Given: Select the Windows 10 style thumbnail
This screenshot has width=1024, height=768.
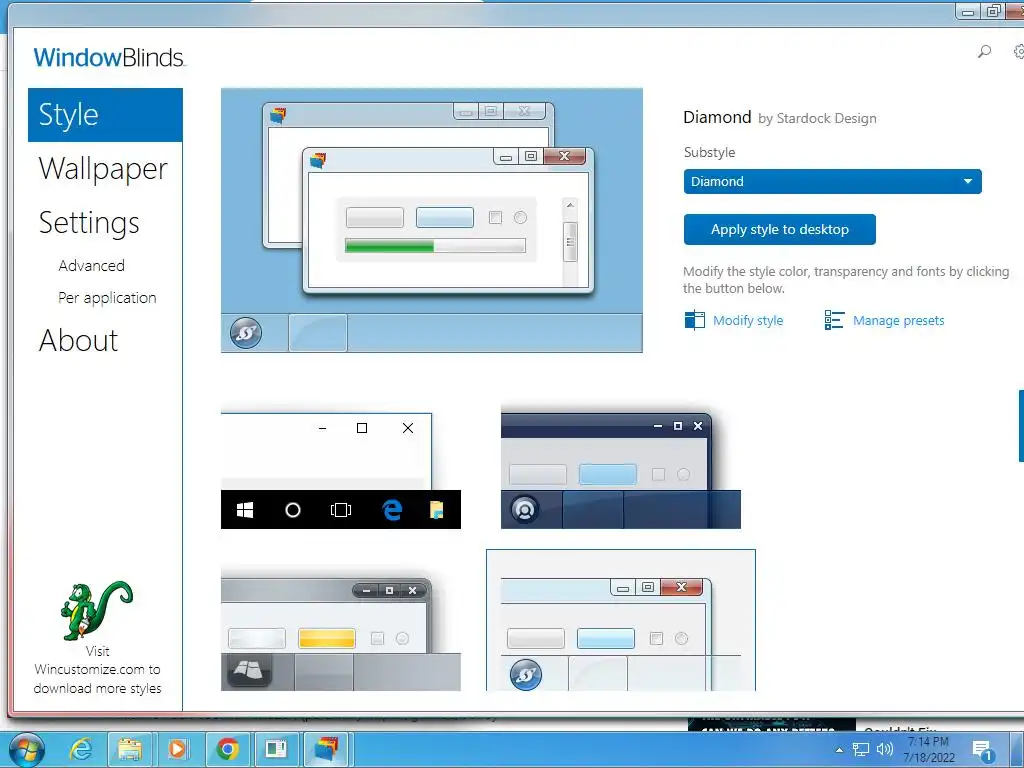Looking at the screenshot, I should 341,470.
